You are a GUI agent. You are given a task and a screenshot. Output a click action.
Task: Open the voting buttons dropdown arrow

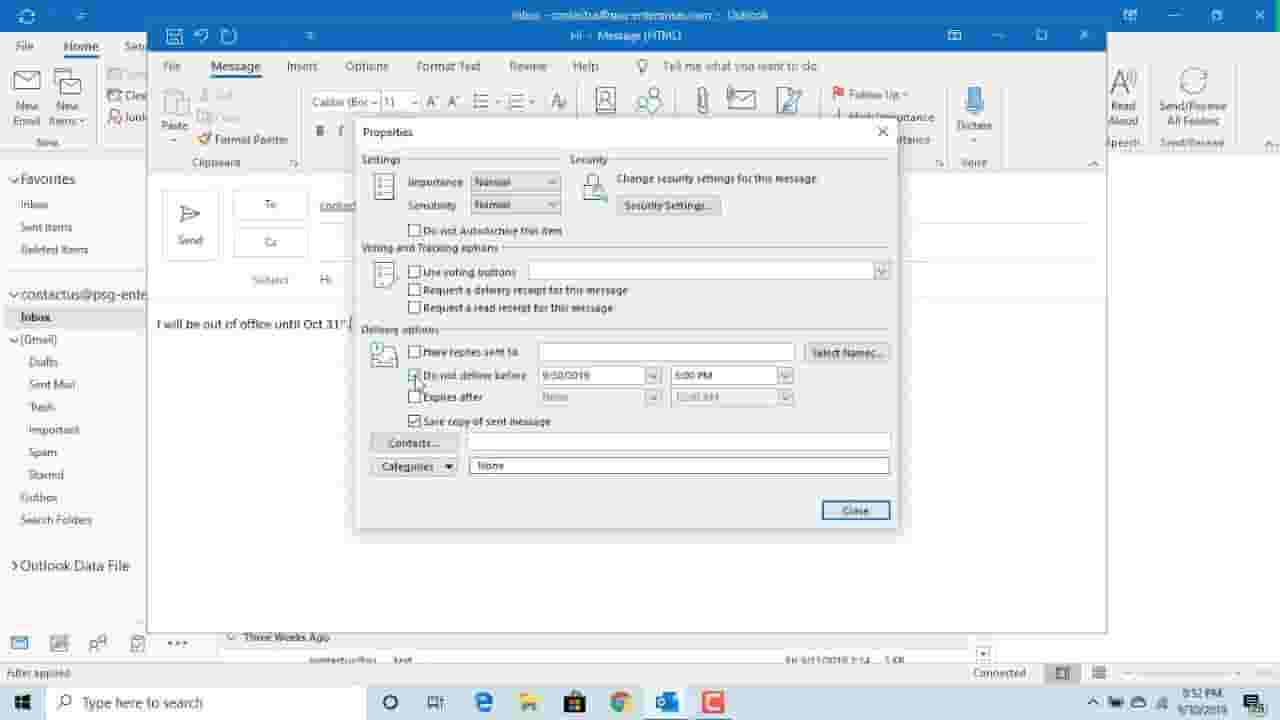tap(881, 271)
